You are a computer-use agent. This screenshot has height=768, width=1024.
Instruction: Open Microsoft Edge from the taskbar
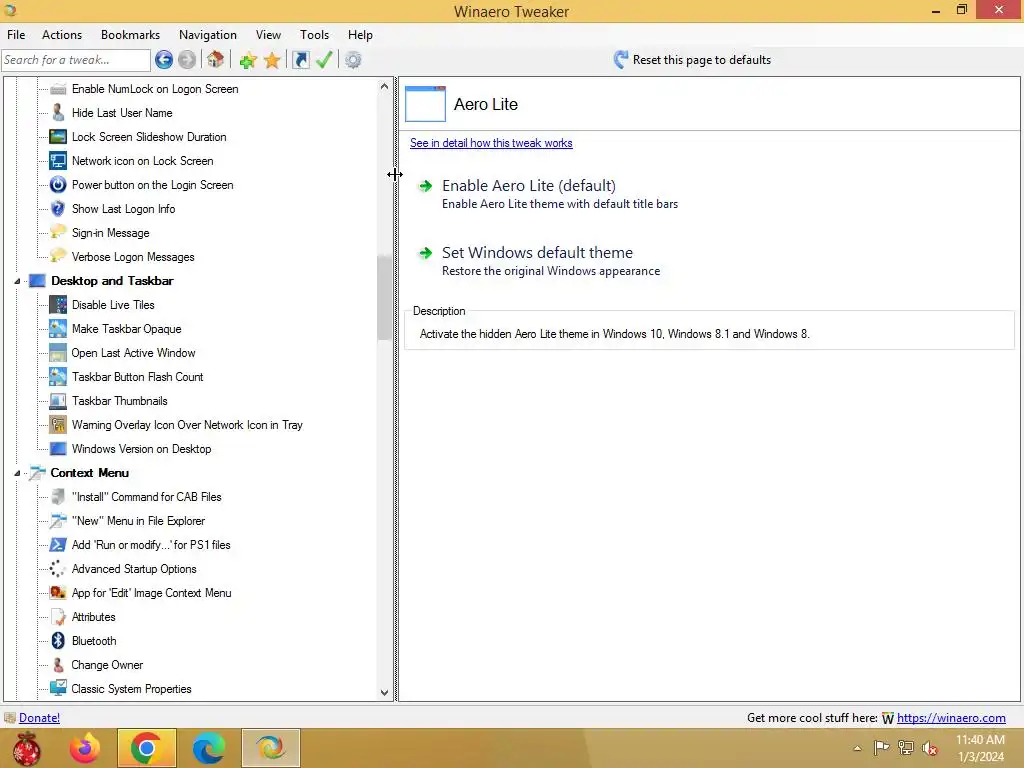[208, 748]
